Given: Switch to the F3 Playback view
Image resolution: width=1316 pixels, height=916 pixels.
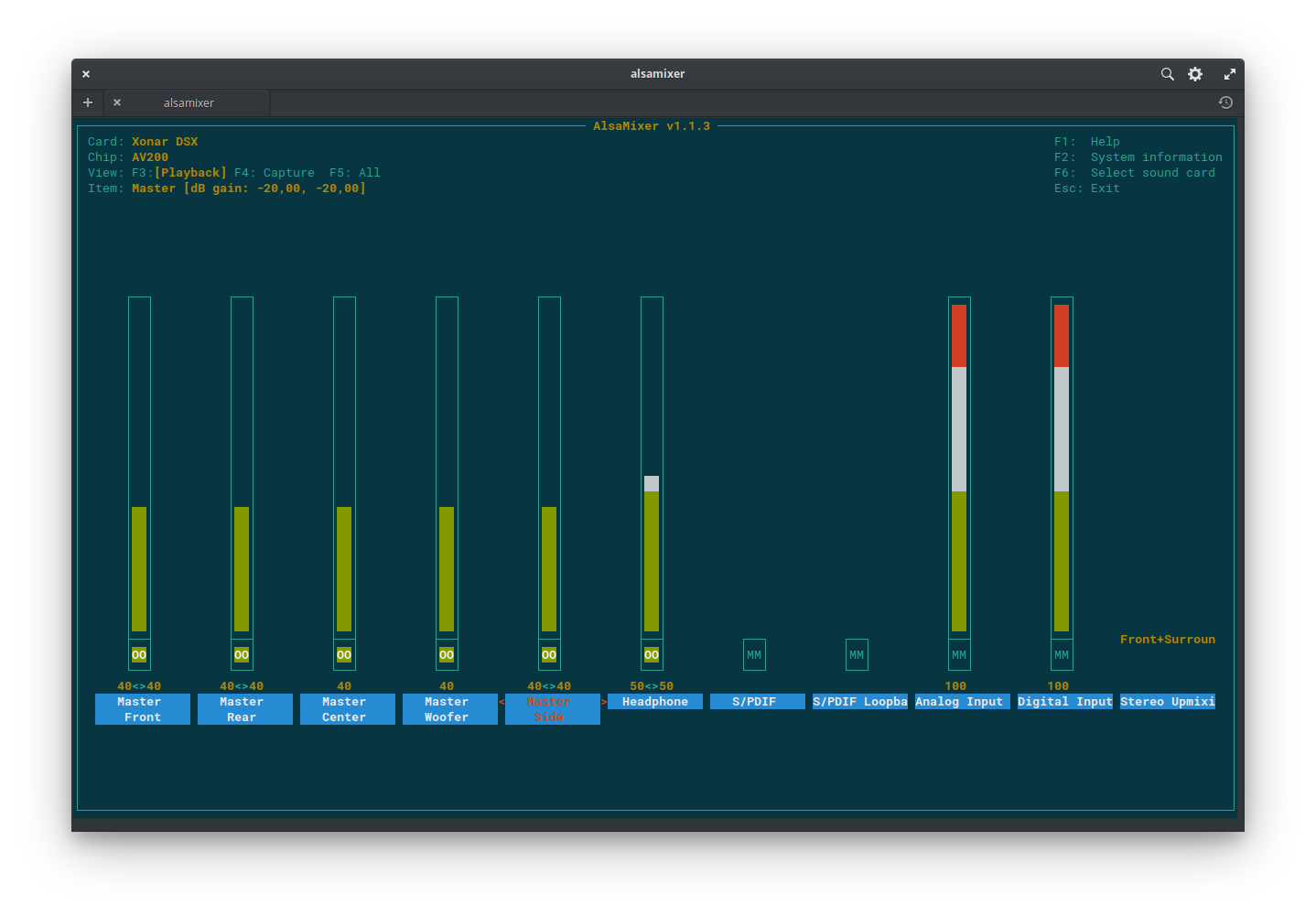Looking at the screenshot, I should [x=179, y=173].
